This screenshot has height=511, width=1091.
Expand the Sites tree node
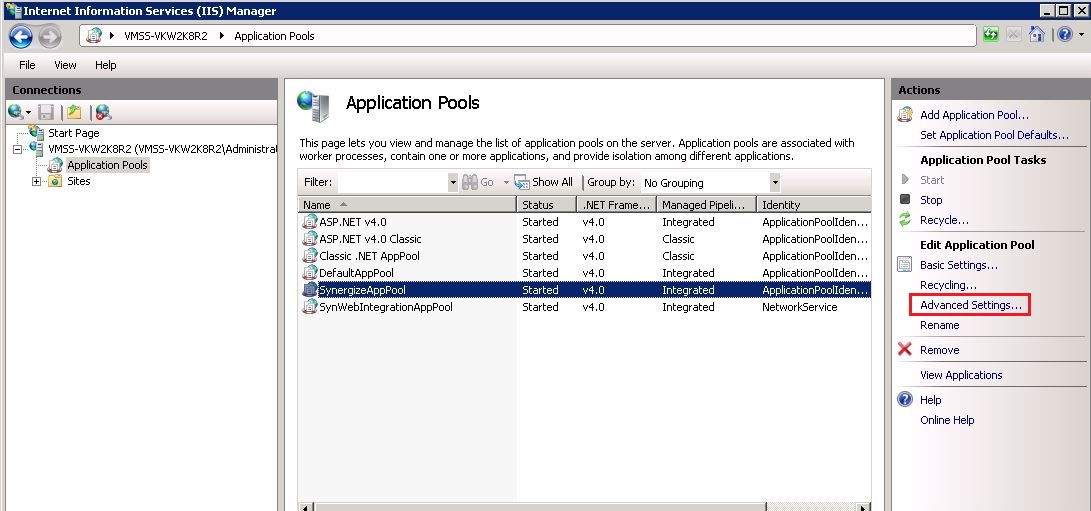35,181
